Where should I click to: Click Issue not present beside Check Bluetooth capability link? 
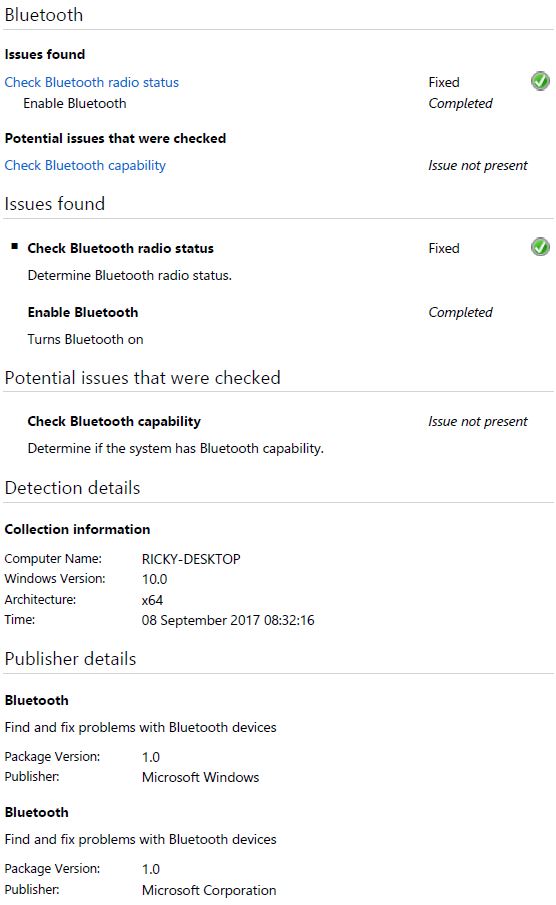(477, 166)
